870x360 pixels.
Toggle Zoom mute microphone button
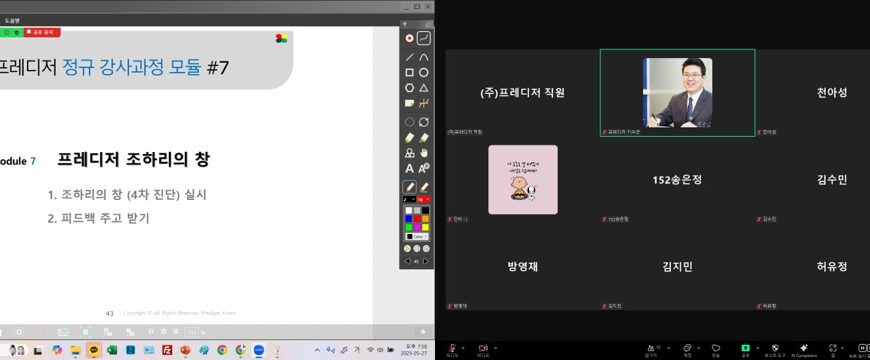click(x=453, y=348)
